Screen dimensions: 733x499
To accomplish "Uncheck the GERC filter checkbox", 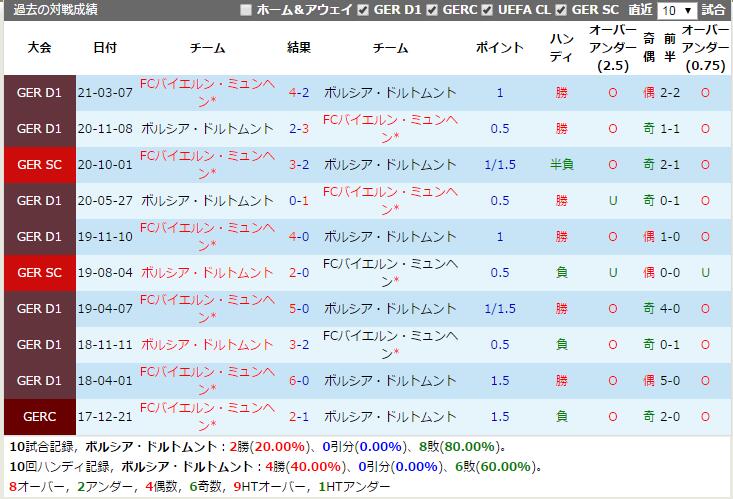I will point(432,10).
